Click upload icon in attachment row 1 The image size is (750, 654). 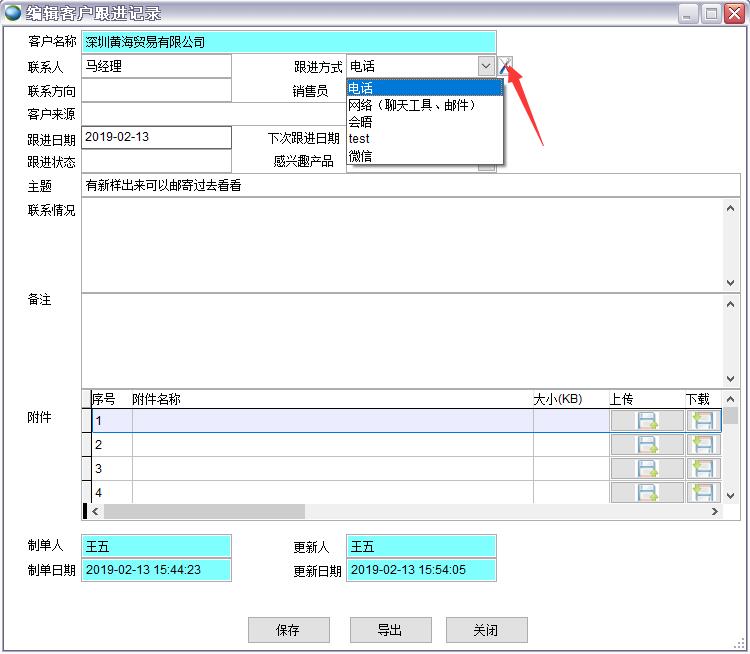click(647, 421)
